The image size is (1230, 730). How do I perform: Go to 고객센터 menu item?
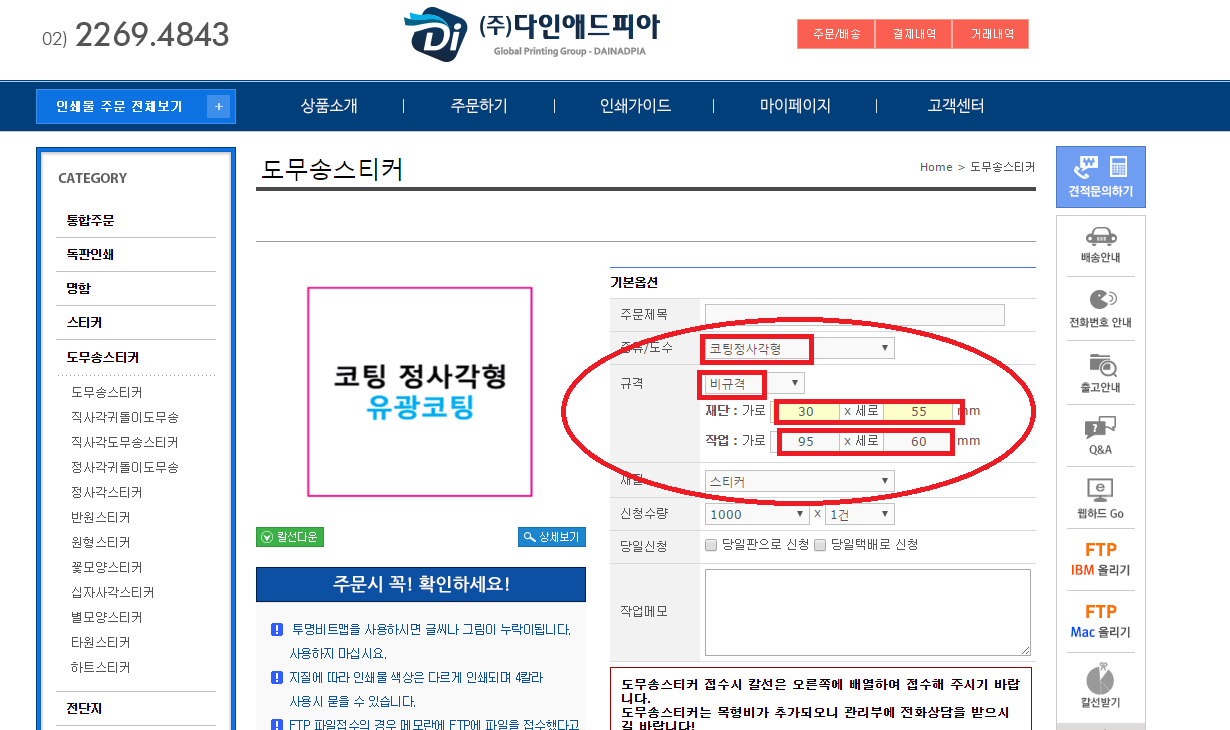956,106
